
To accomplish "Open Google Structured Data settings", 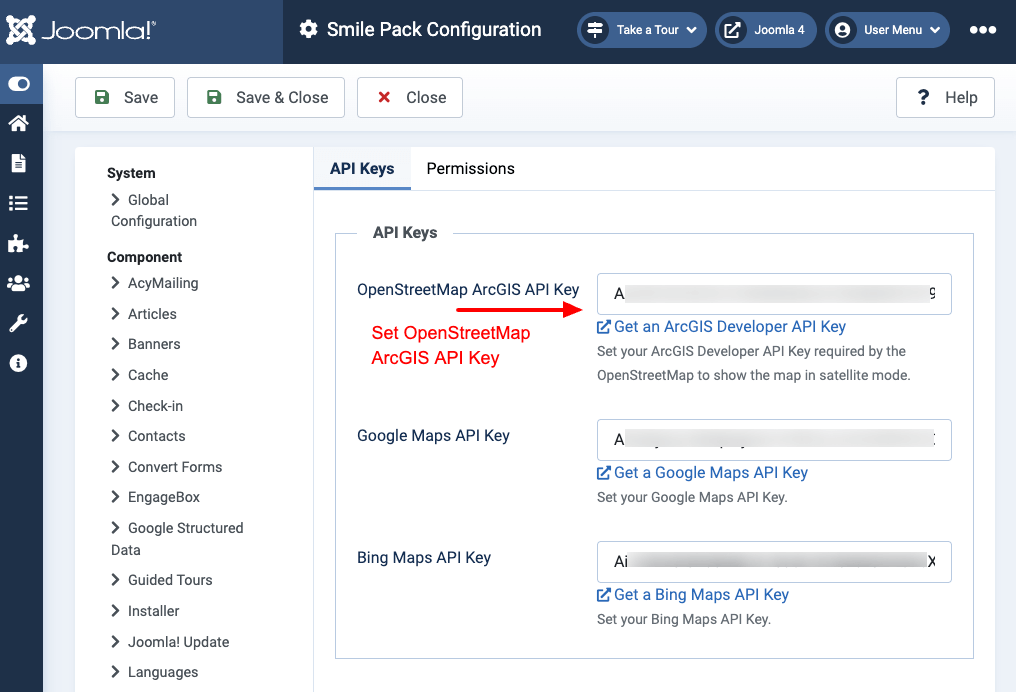I will [x=178, y=539].
